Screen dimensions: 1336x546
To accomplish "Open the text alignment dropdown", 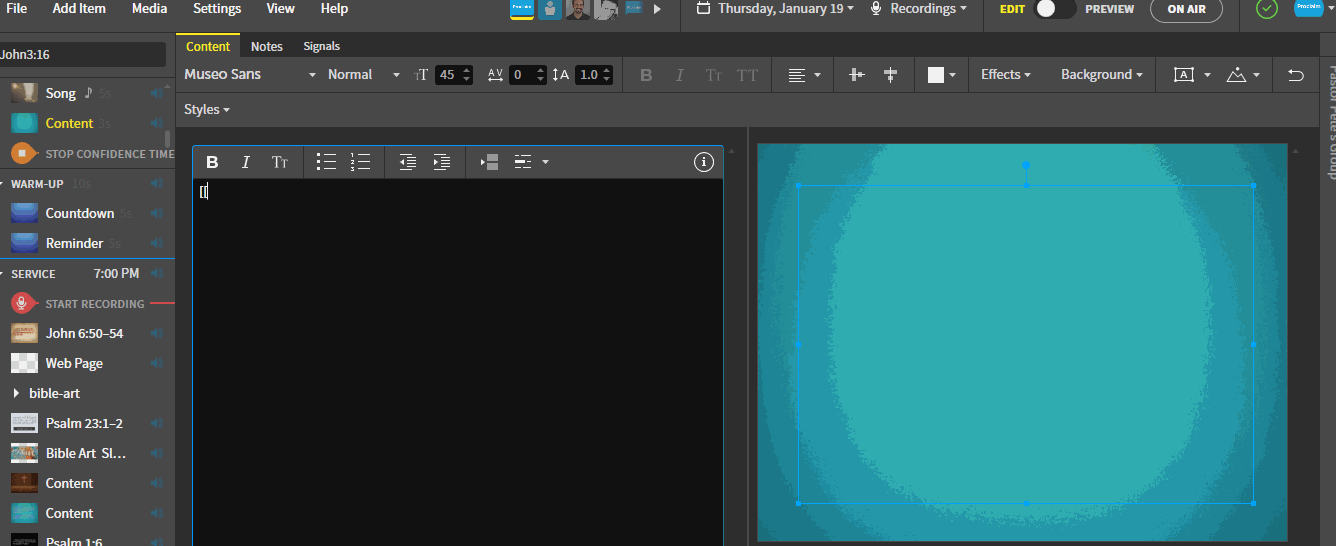I will point(804,75).
